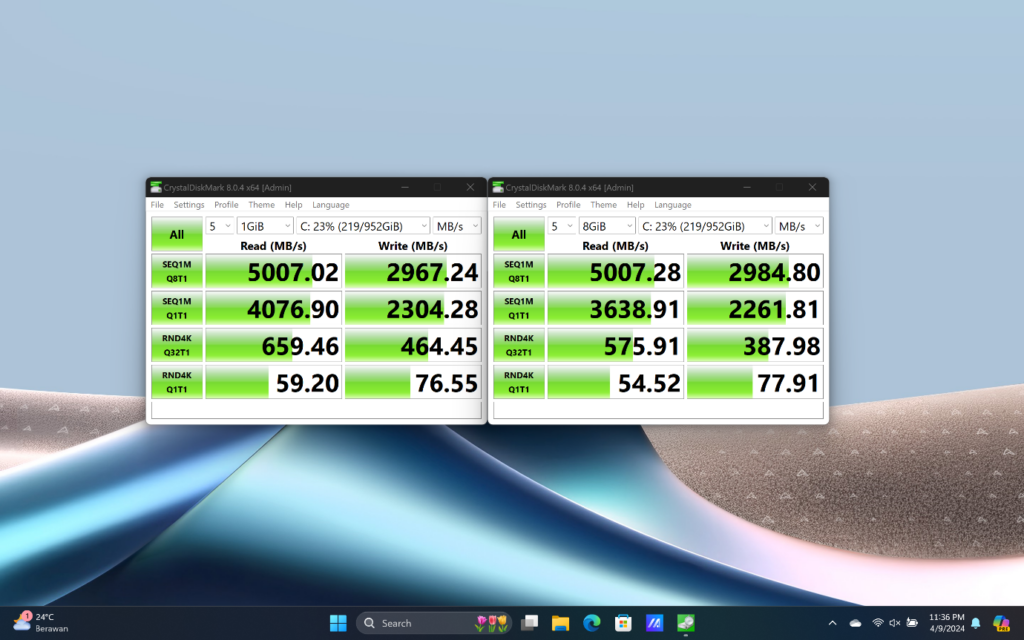
Task: Open Microsoft Store from the taskbar
Action: point(621,622)
